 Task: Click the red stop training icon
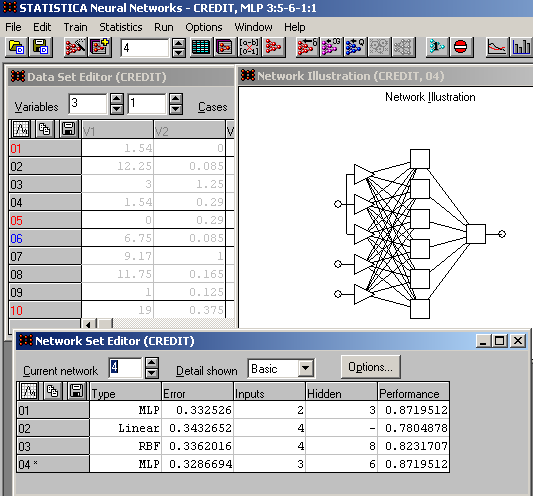click(461, 47)
